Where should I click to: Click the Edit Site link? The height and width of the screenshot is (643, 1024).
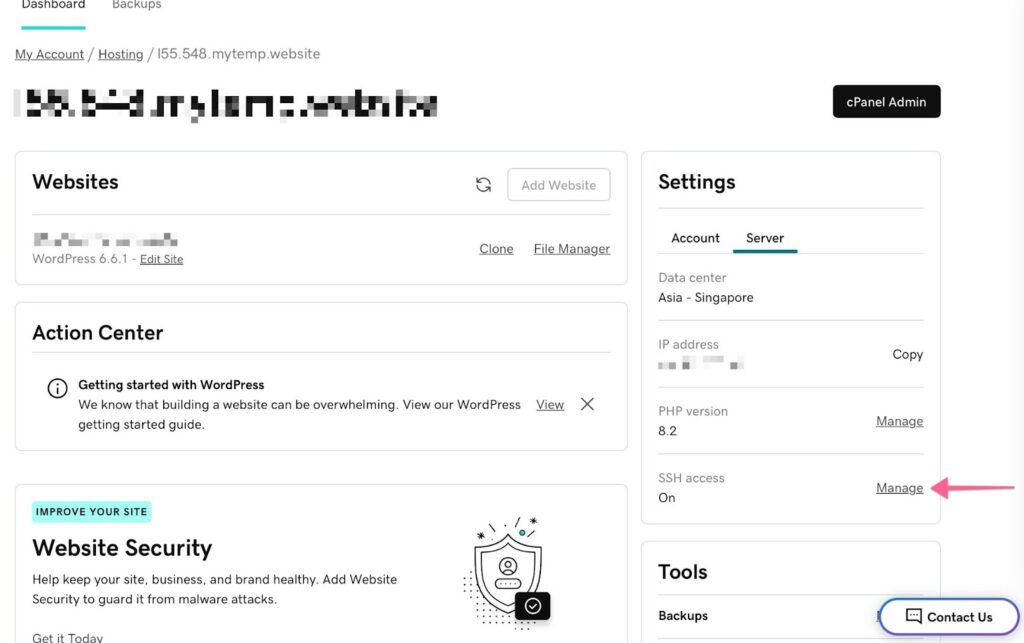pos(161,259)
